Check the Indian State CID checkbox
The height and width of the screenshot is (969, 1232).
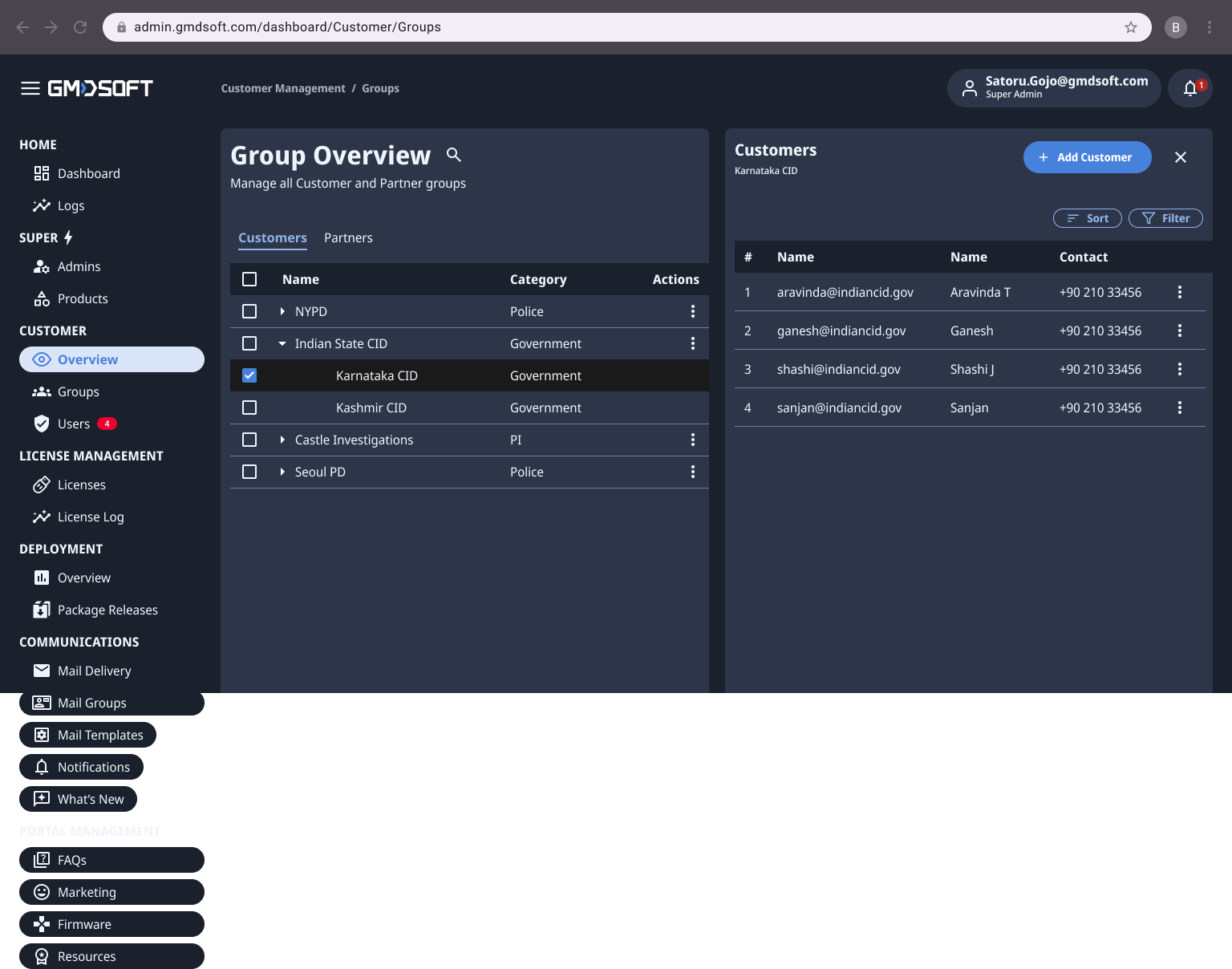(249, 343)
